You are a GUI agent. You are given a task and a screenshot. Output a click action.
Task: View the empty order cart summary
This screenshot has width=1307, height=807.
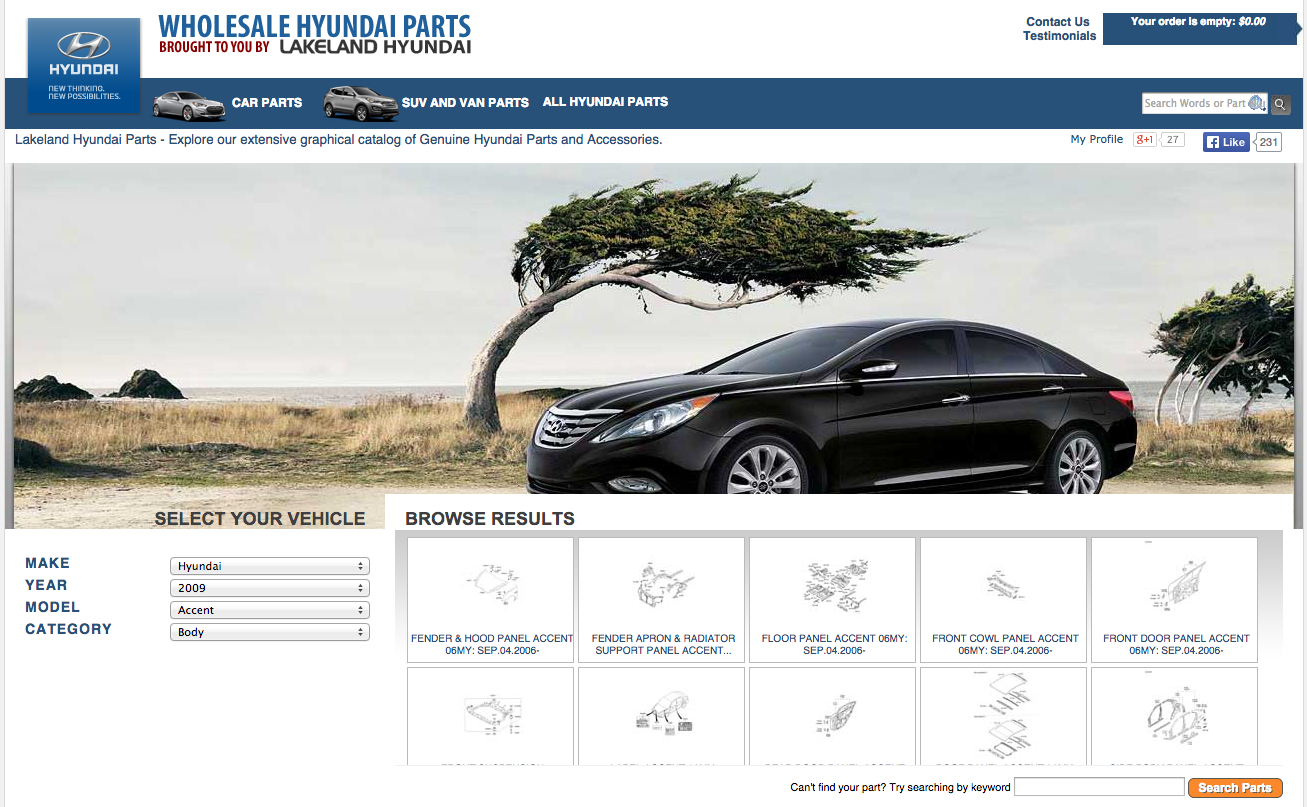pos(1197,22)
